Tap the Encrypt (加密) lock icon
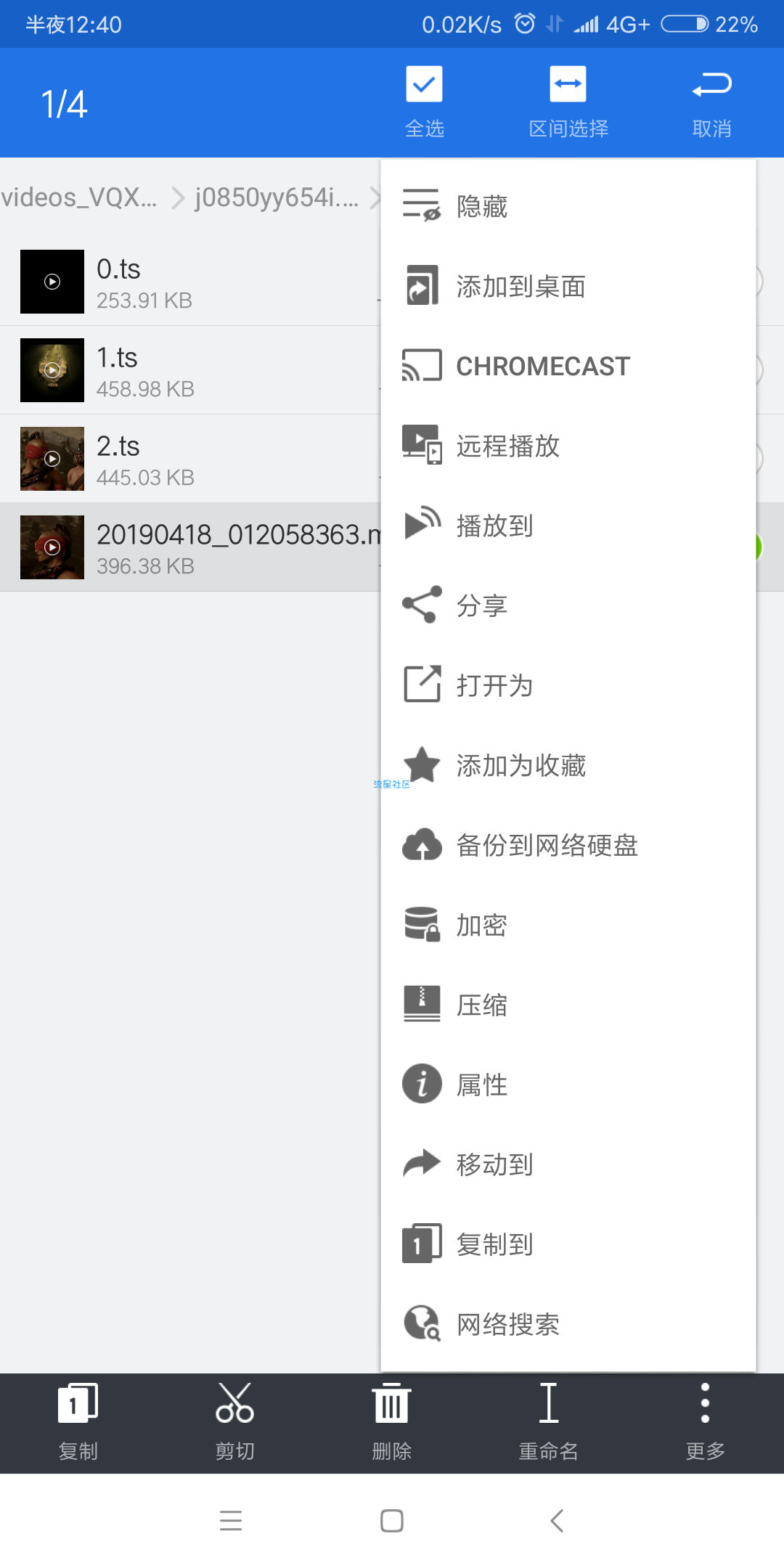The image size is (784, 1568). click(x=422, y=924)
